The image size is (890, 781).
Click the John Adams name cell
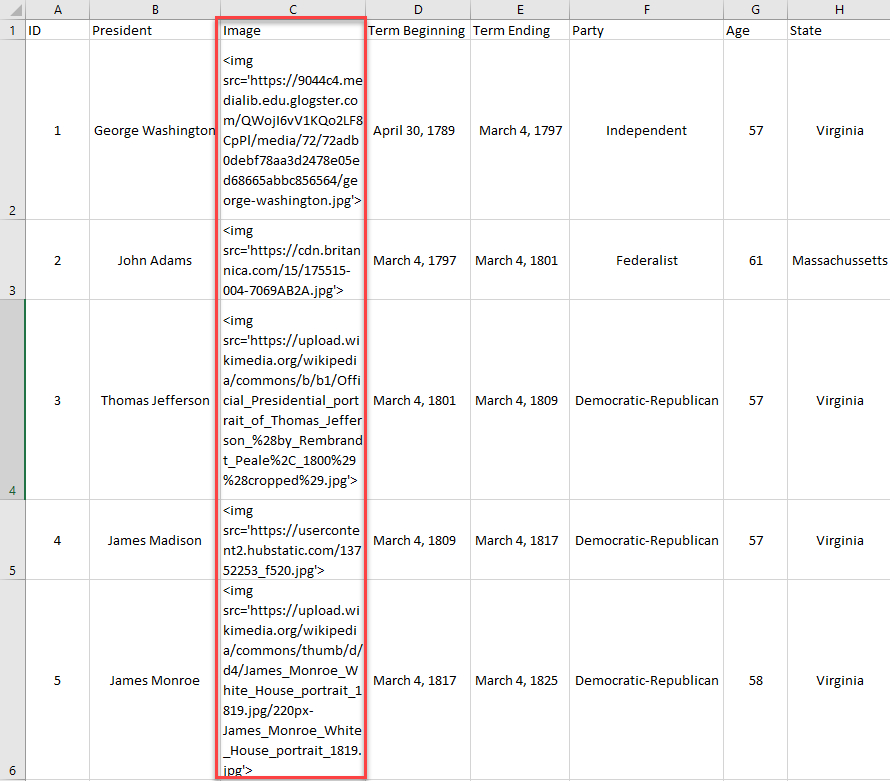click(x=154, y=260)
